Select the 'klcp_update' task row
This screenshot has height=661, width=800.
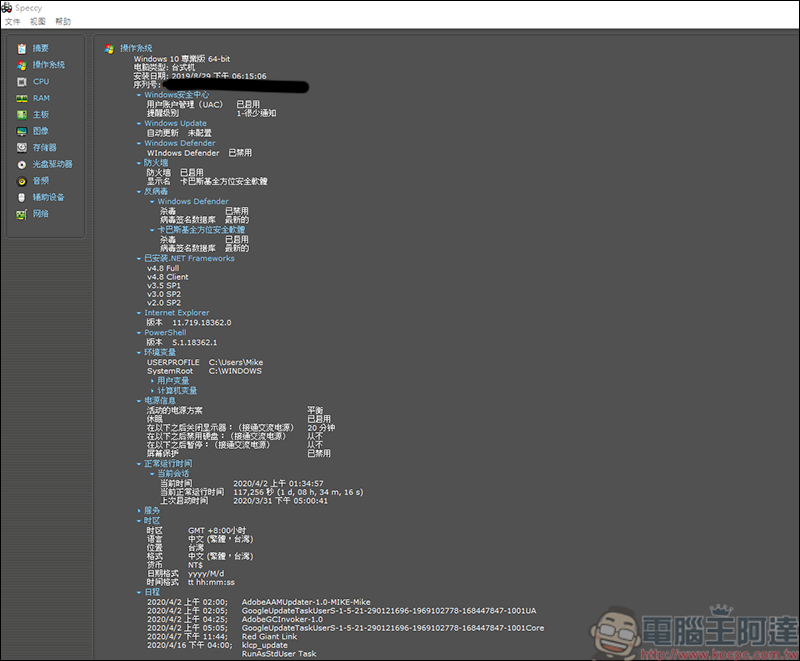pyautogui.click(x=265, y=645)
